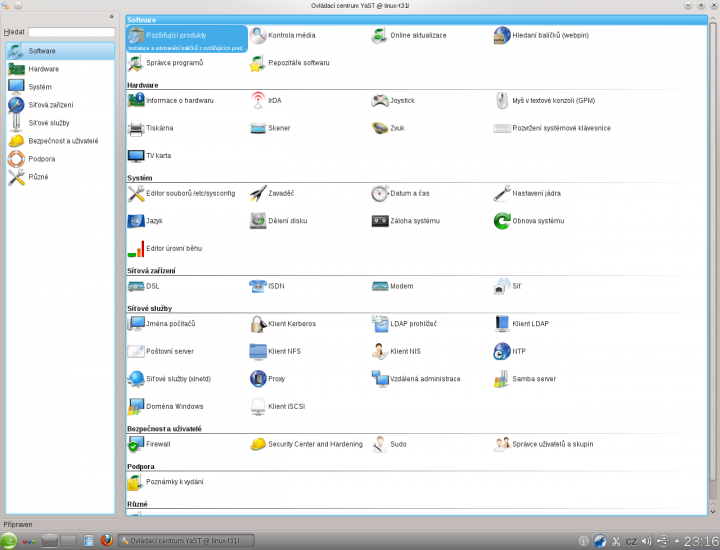Open Klient Kerberos module
The width and height of the screenshot is (720, 550).
pos(282,324)
